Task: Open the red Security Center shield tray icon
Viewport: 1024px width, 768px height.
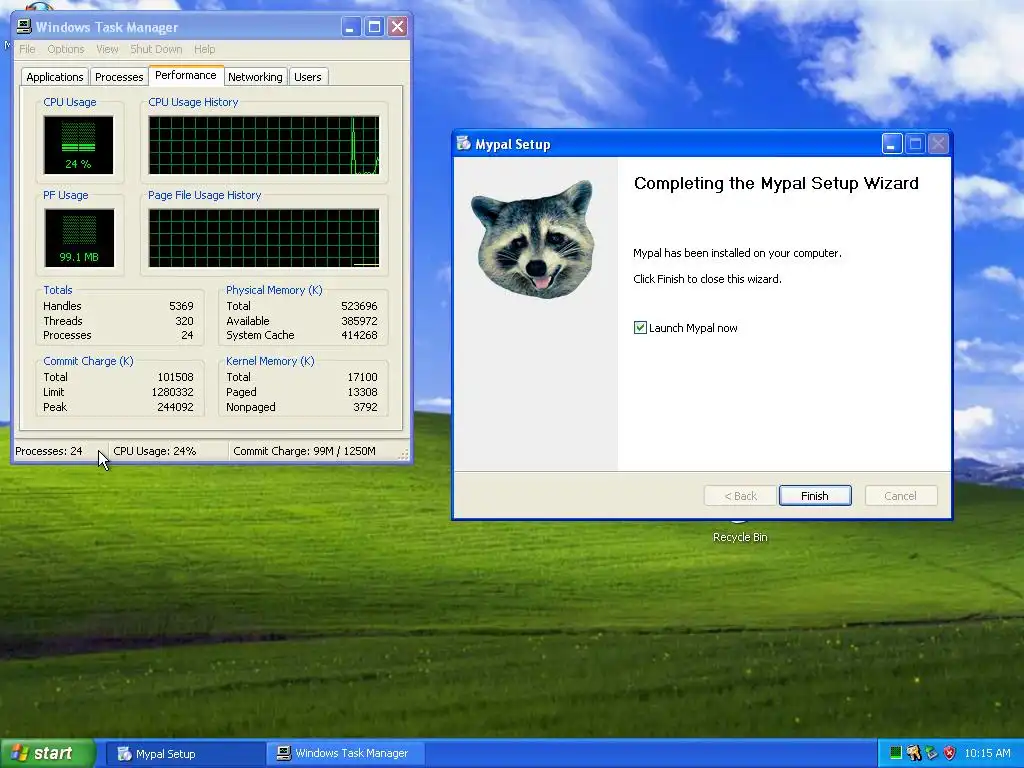Action: [x=949, y=753]
